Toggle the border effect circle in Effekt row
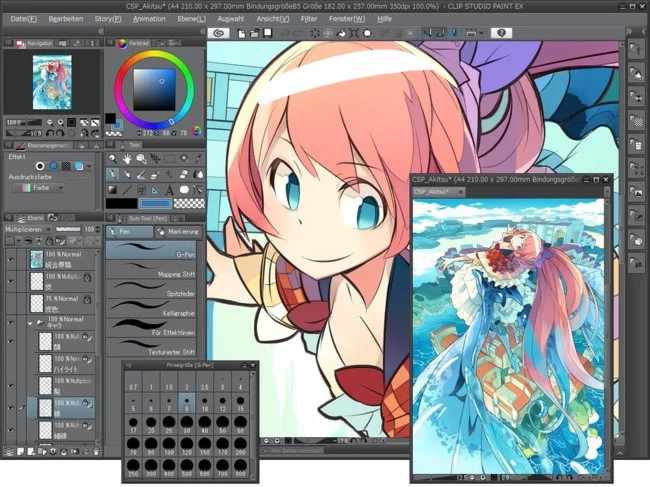Screen dimensions: 650x487 point(40,166)
